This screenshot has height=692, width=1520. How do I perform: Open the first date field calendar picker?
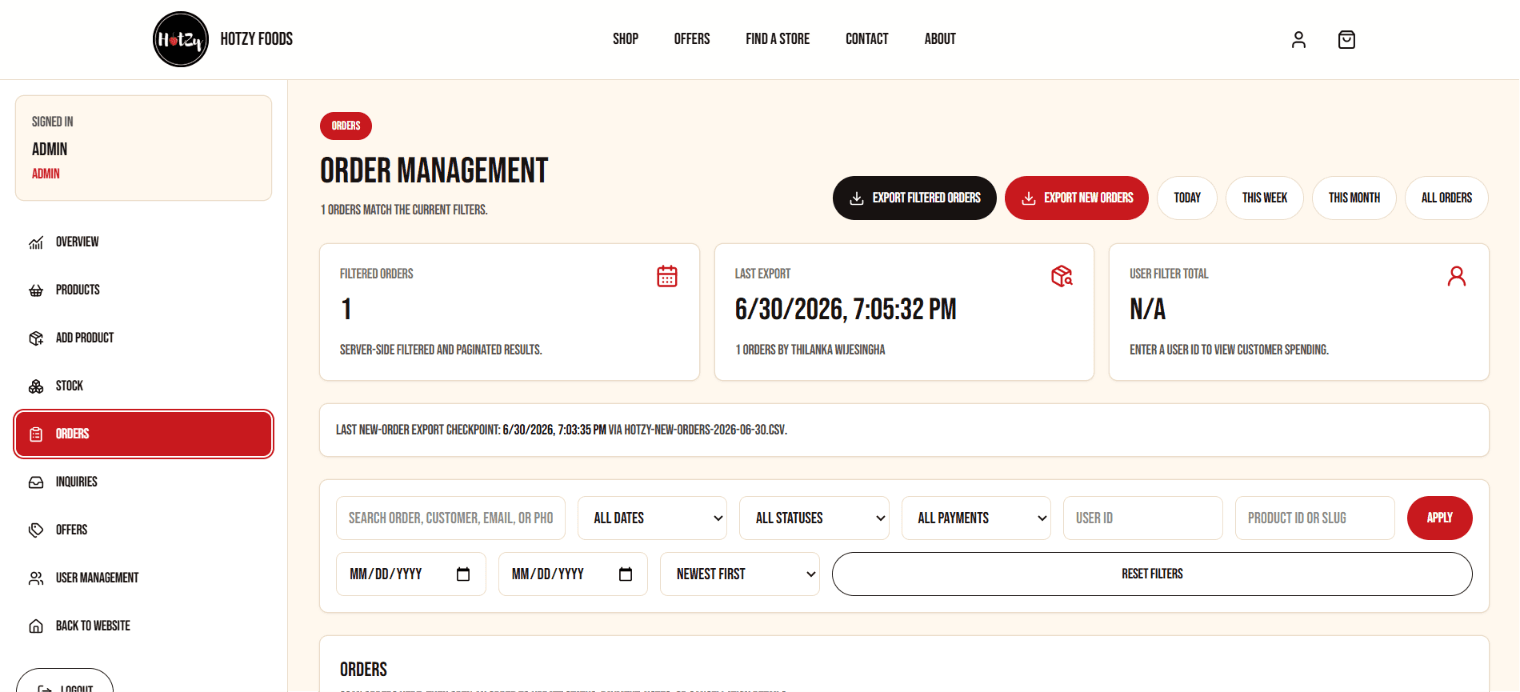[x=463, y=574]
